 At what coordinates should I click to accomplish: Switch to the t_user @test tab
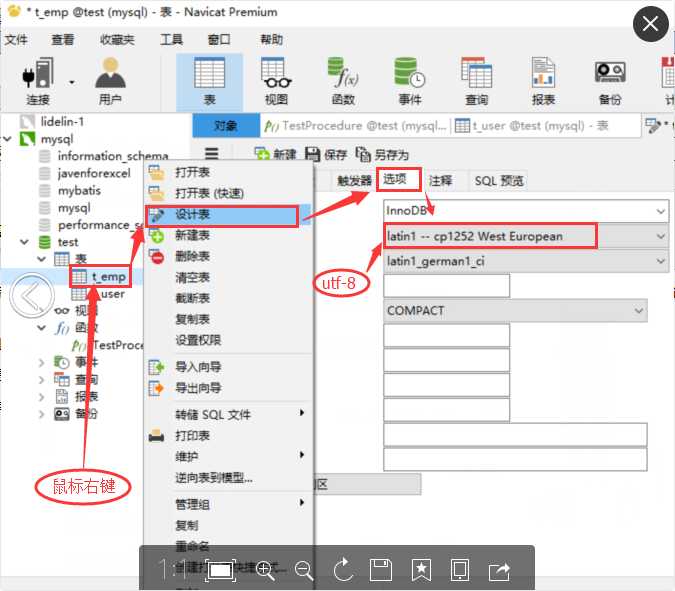coord(531,126)
